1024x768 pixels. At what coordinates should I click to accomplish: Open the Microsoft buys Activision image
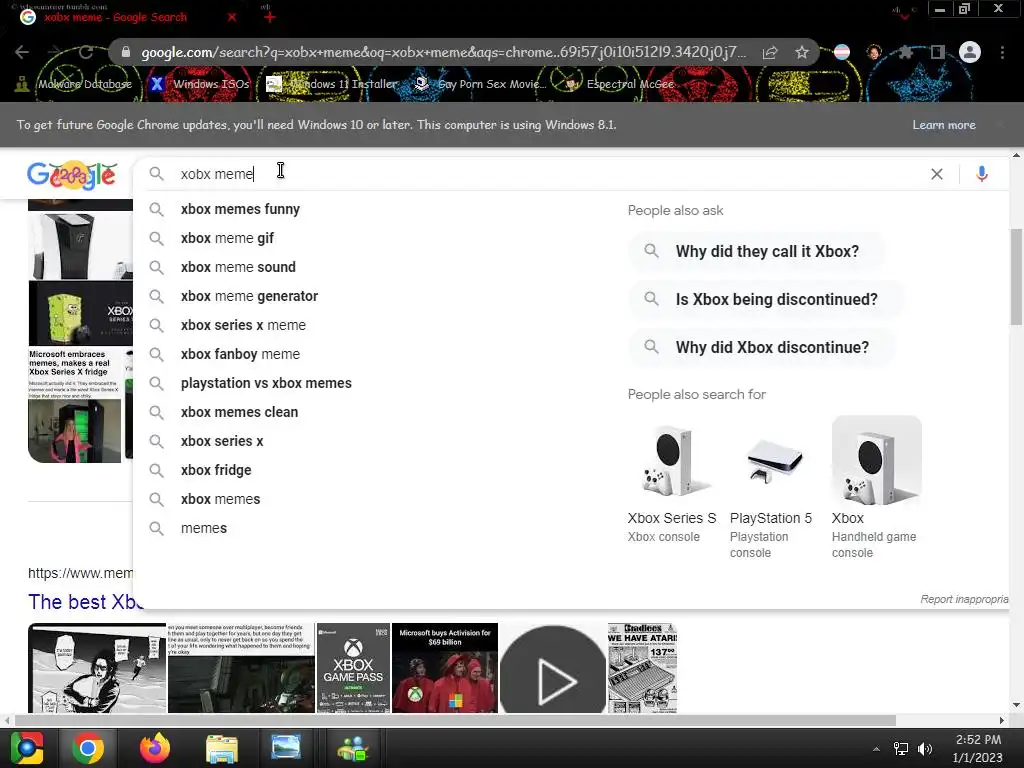pyautogui.click(x=445, y=668)
